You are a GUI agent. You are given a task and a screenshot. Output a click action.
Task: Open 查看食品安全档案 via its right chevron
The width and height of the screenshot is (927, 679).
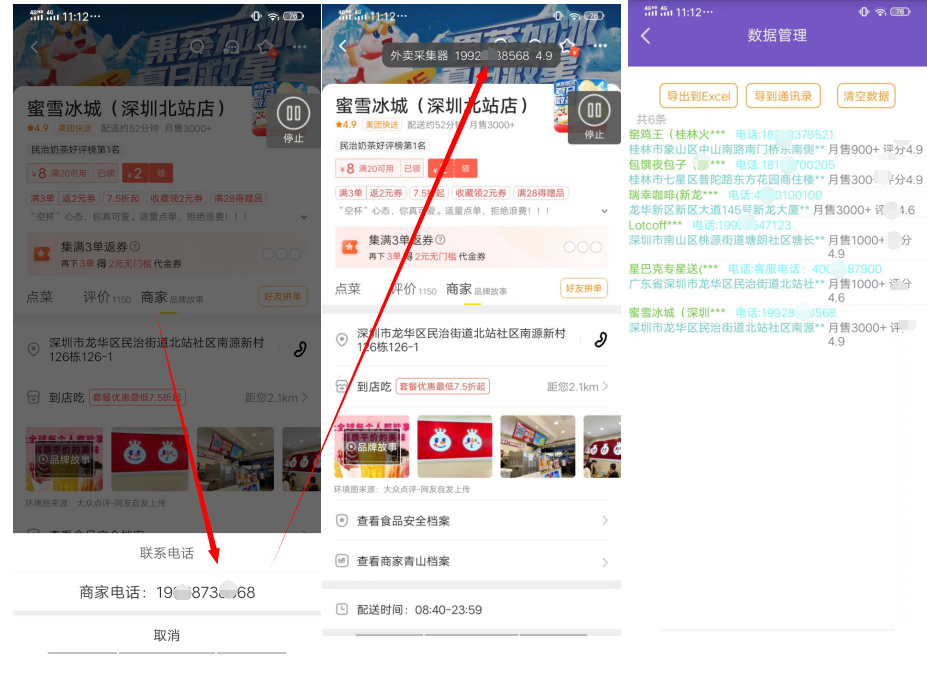coord(604,521)
